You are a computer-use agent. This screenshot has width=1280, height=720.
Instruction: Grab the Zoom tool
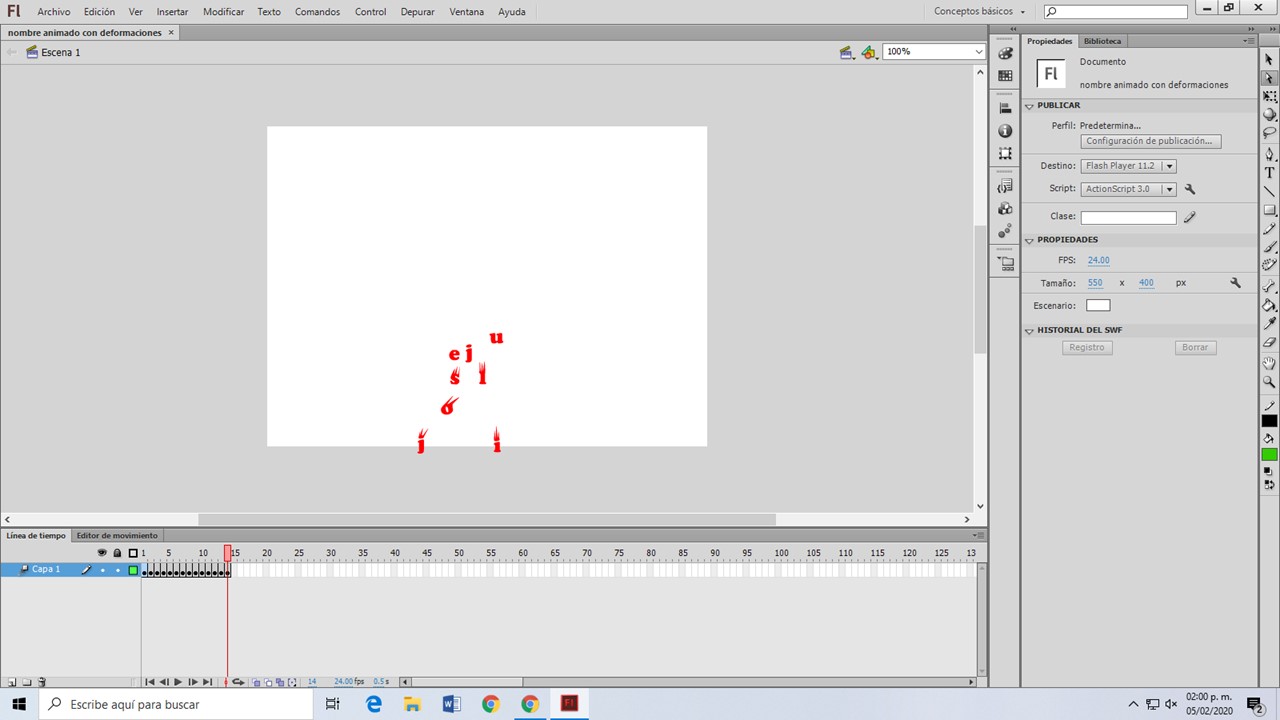point(1269,380)
